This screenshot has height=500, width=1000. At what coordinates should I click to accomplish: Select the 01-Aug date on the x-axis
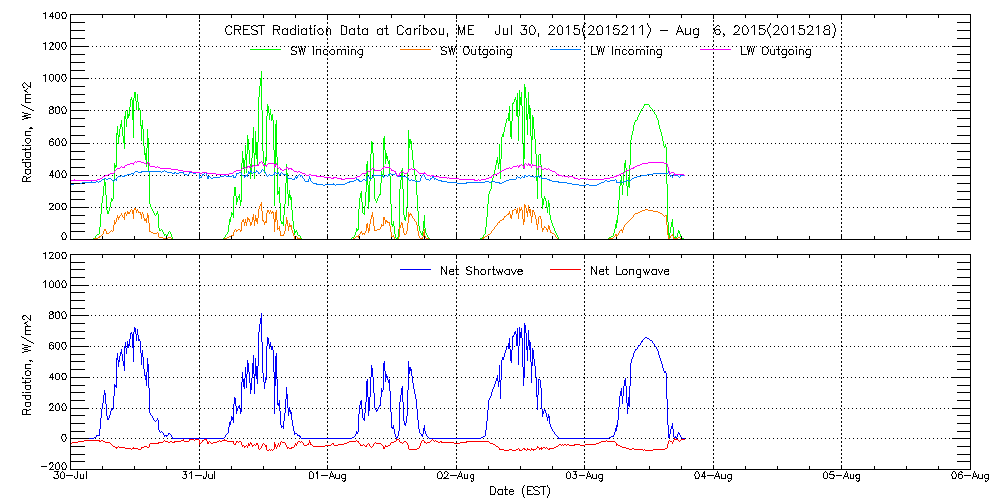pos(328,477)
